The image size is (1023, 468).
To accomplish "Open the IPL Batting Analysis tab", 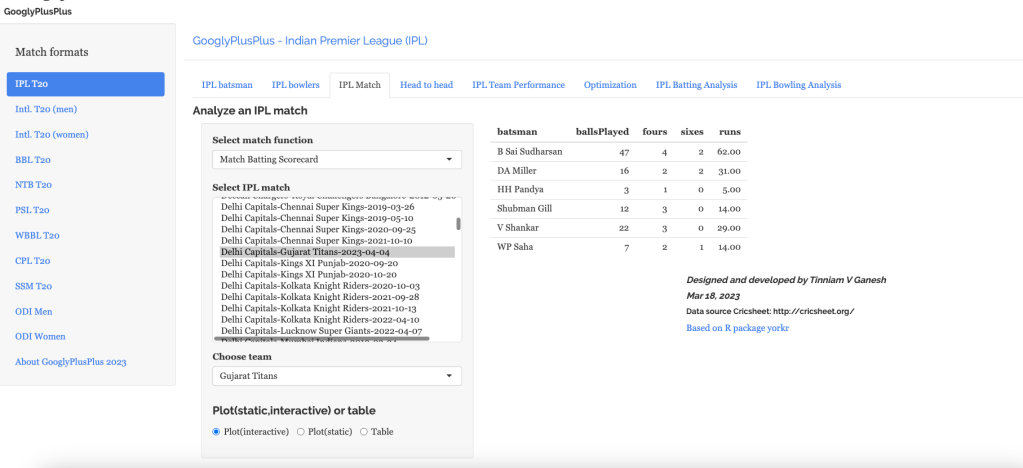I will pyautogui.click(x=696, y=85).
